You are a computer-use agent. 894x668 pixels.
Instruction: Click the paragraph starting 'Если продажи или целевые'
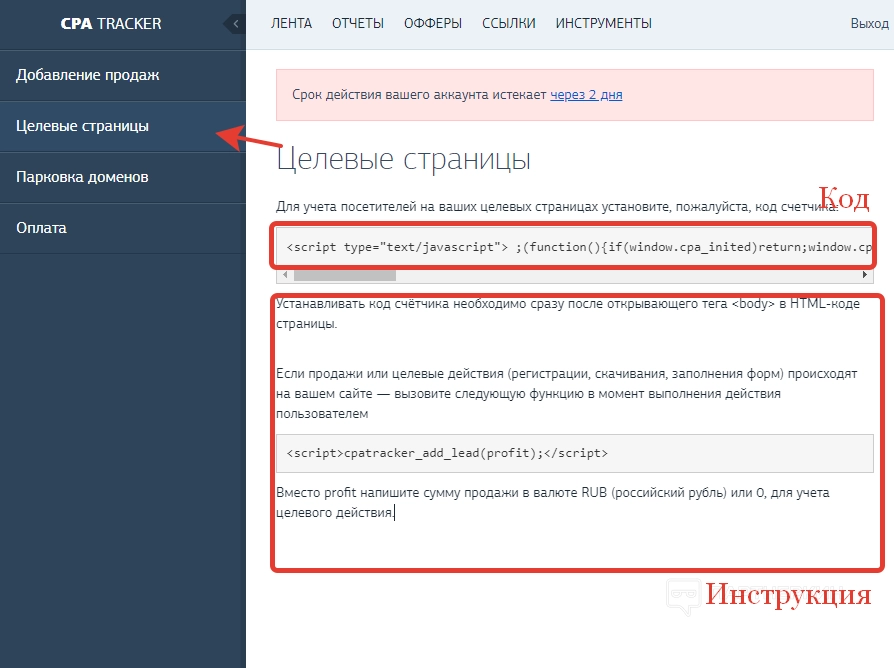click(x=567, y=393)
